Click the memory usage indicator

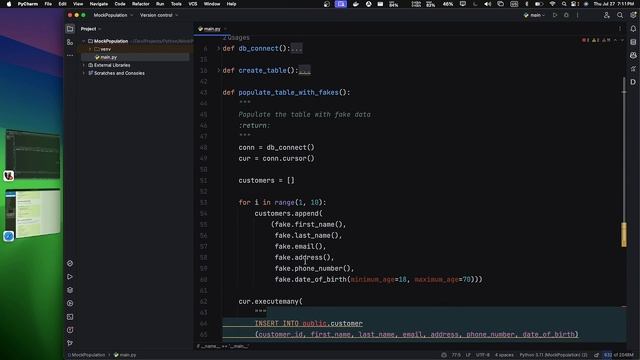point(619,355)
